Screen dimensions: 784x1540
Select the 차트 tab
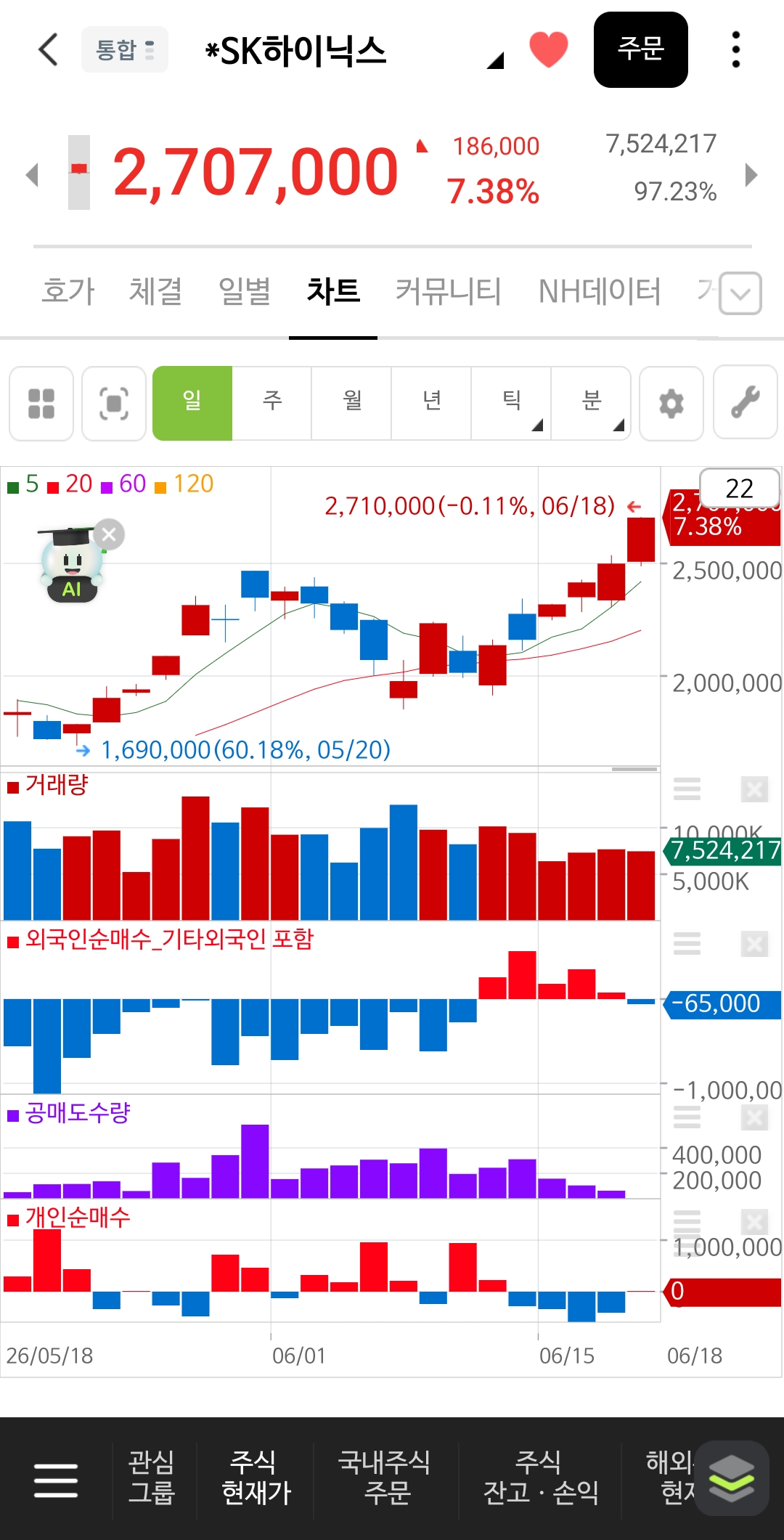click(333, 291)
